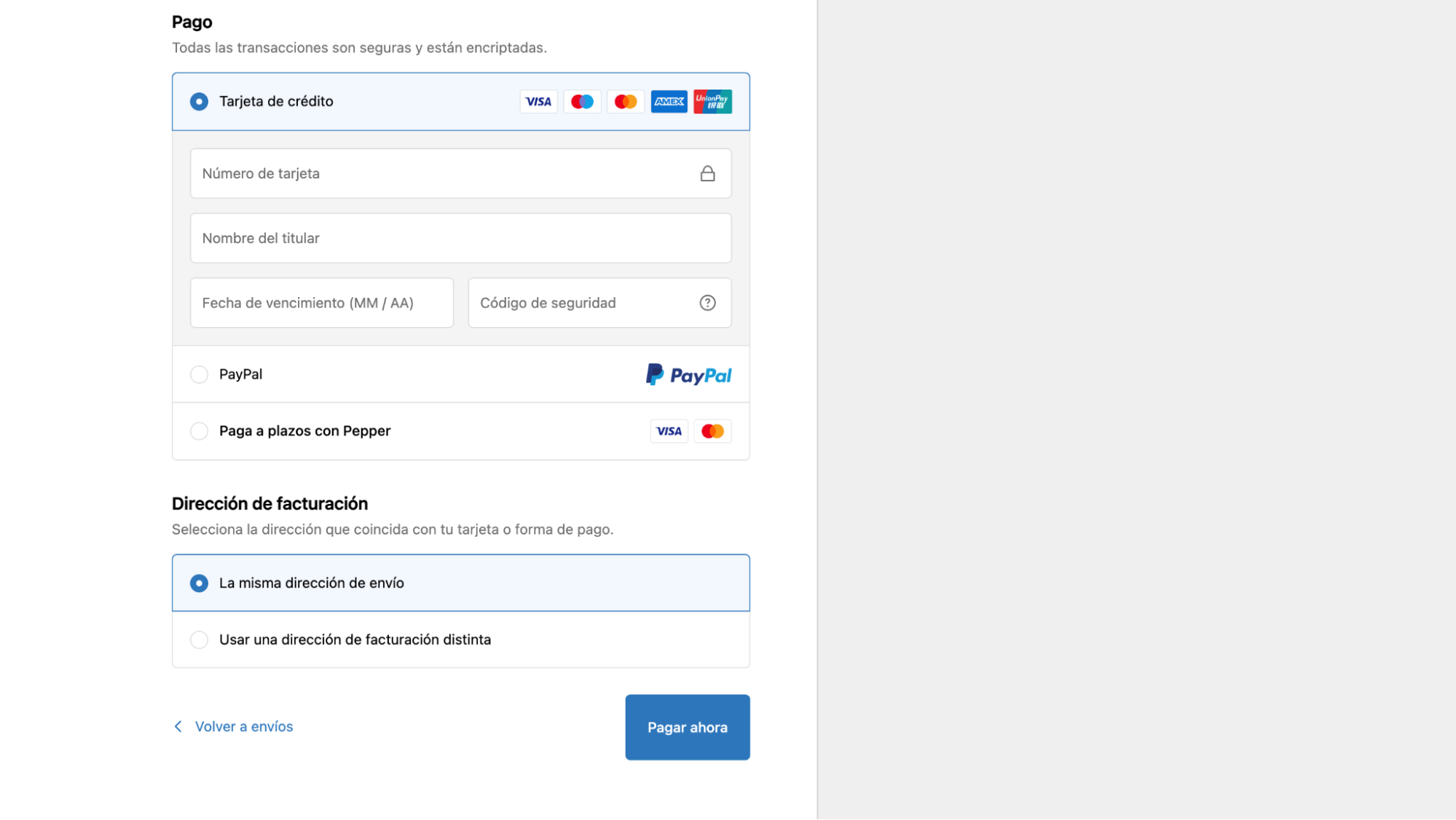Screen dimensions: 1456x820
Task: Click the back chevron beside Volver a envíos
Action: pyautogui.click(x=178, y=727)
